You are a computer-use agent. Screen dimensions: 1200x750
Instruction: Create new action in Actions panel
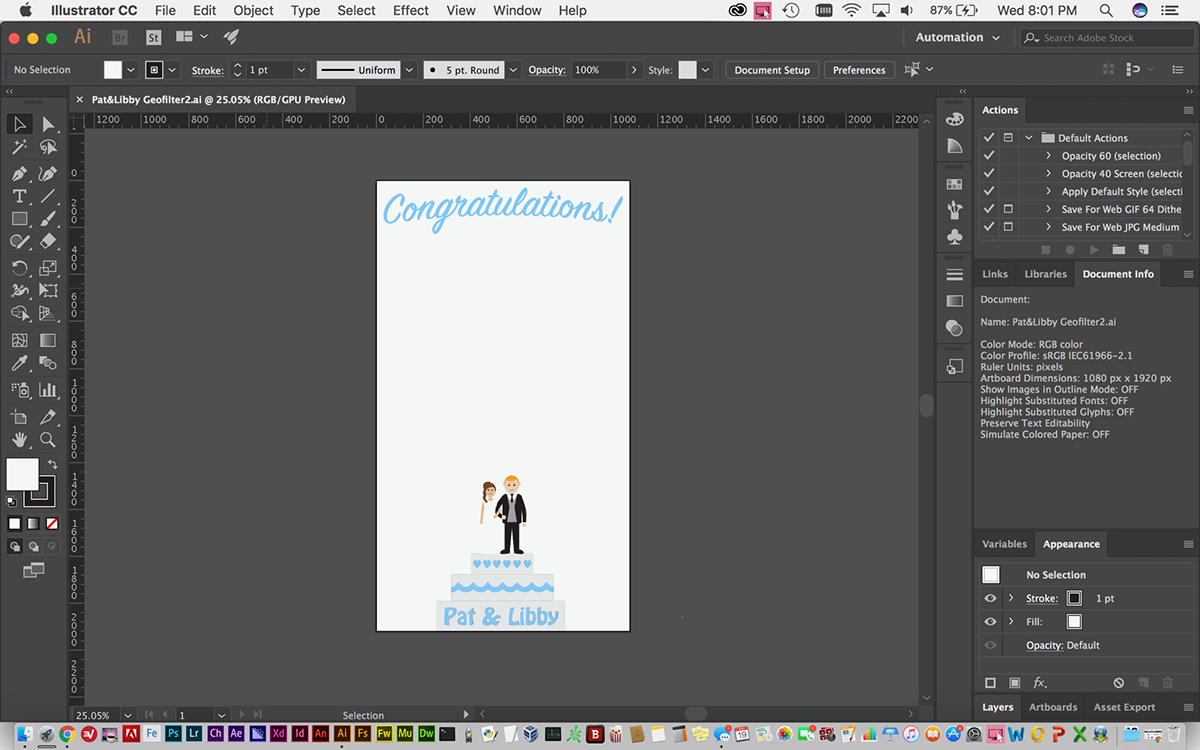pos(1143,249)
